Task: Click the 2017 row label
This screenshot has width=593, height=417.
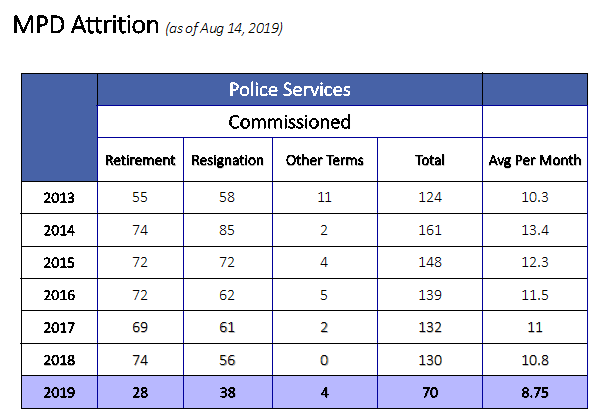Action: click(59, 327)
